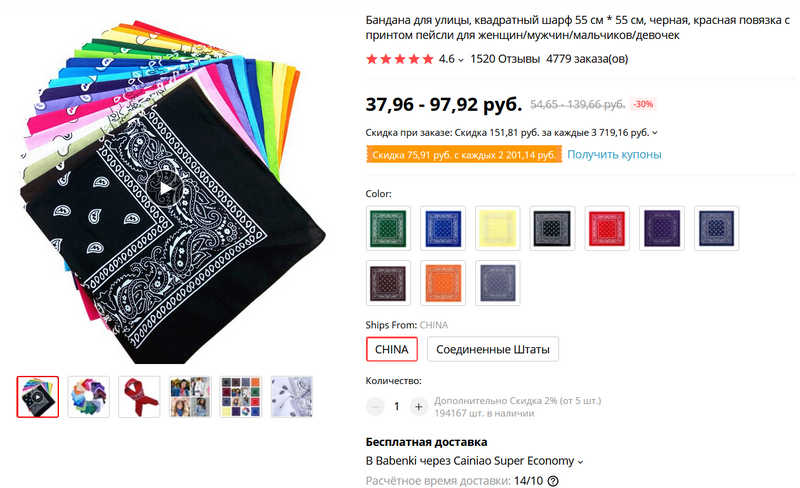Click the Получить купоны link
Screen dimensions: 800x488
pyautogui.click(x=614, y=155)
